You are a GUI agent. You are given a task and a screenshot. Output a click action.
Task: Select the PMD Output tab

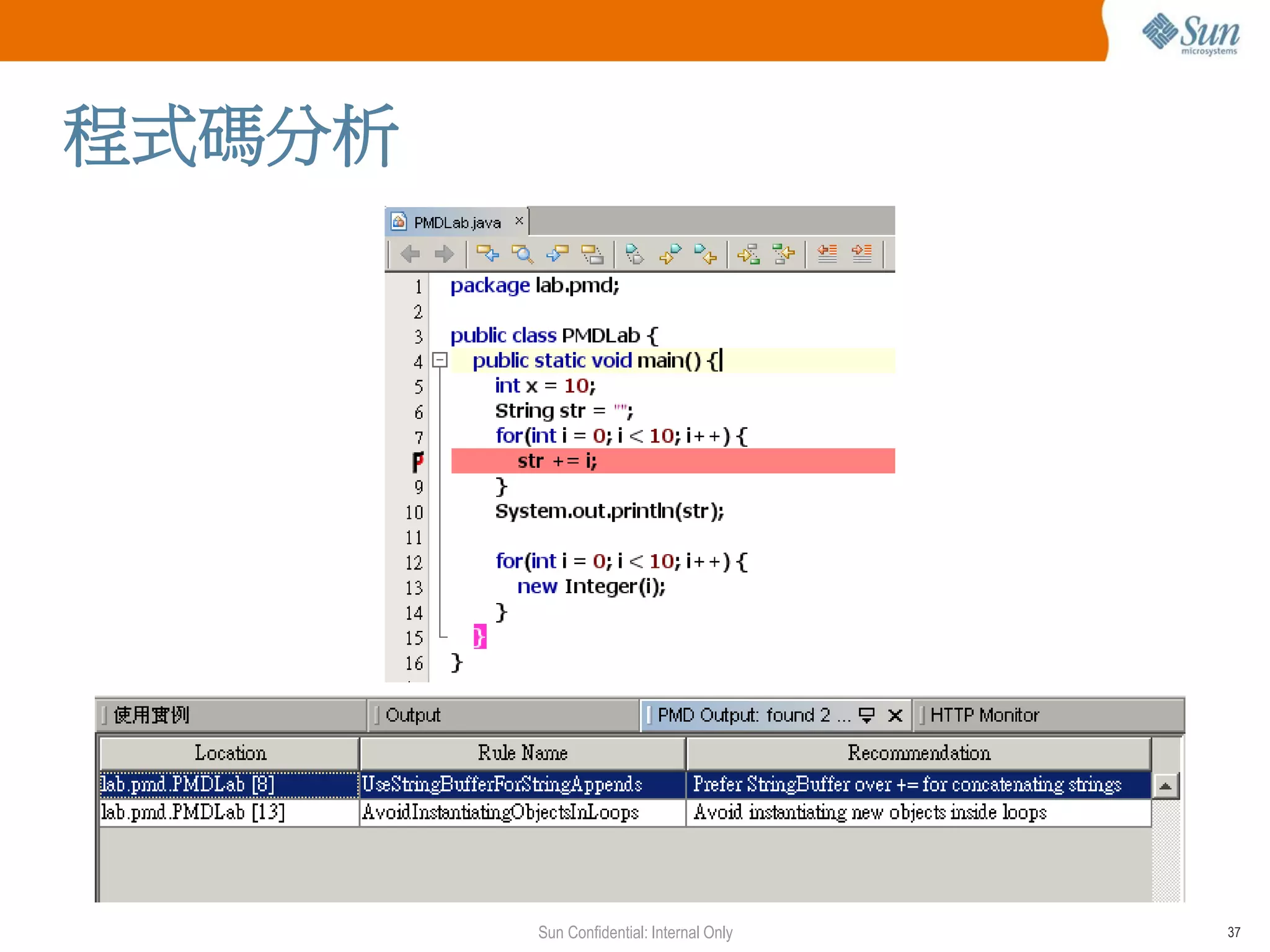tap(775, 715)
